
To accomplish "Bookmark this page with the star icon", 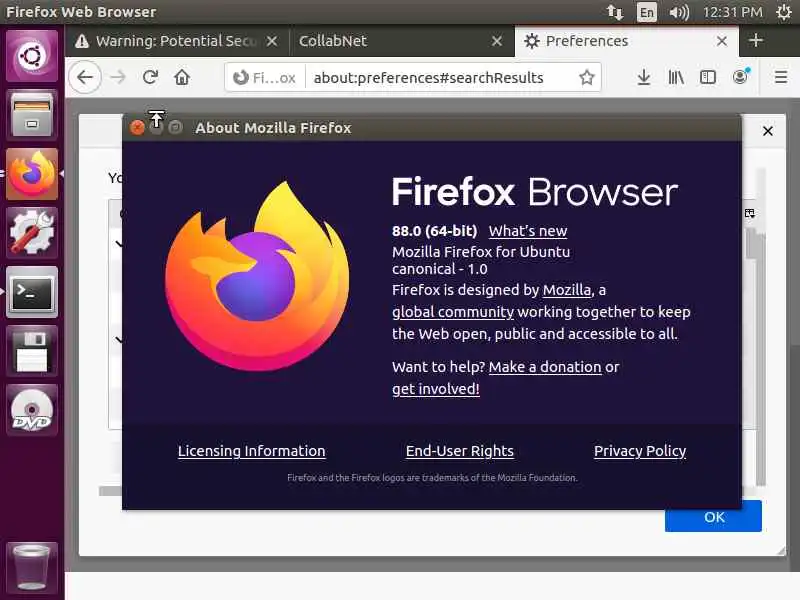I will (x=587, y=78).
